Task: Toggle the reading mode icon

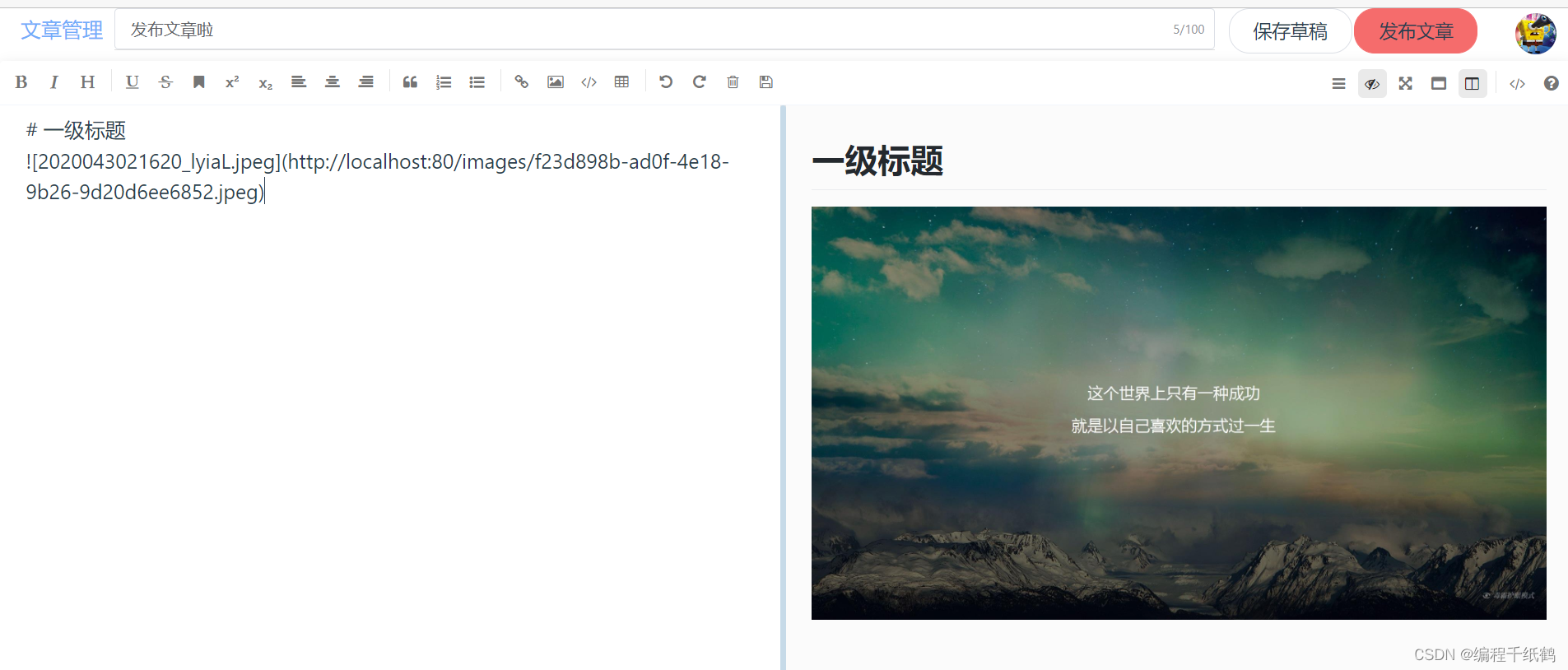Action: click(1439, 83)
